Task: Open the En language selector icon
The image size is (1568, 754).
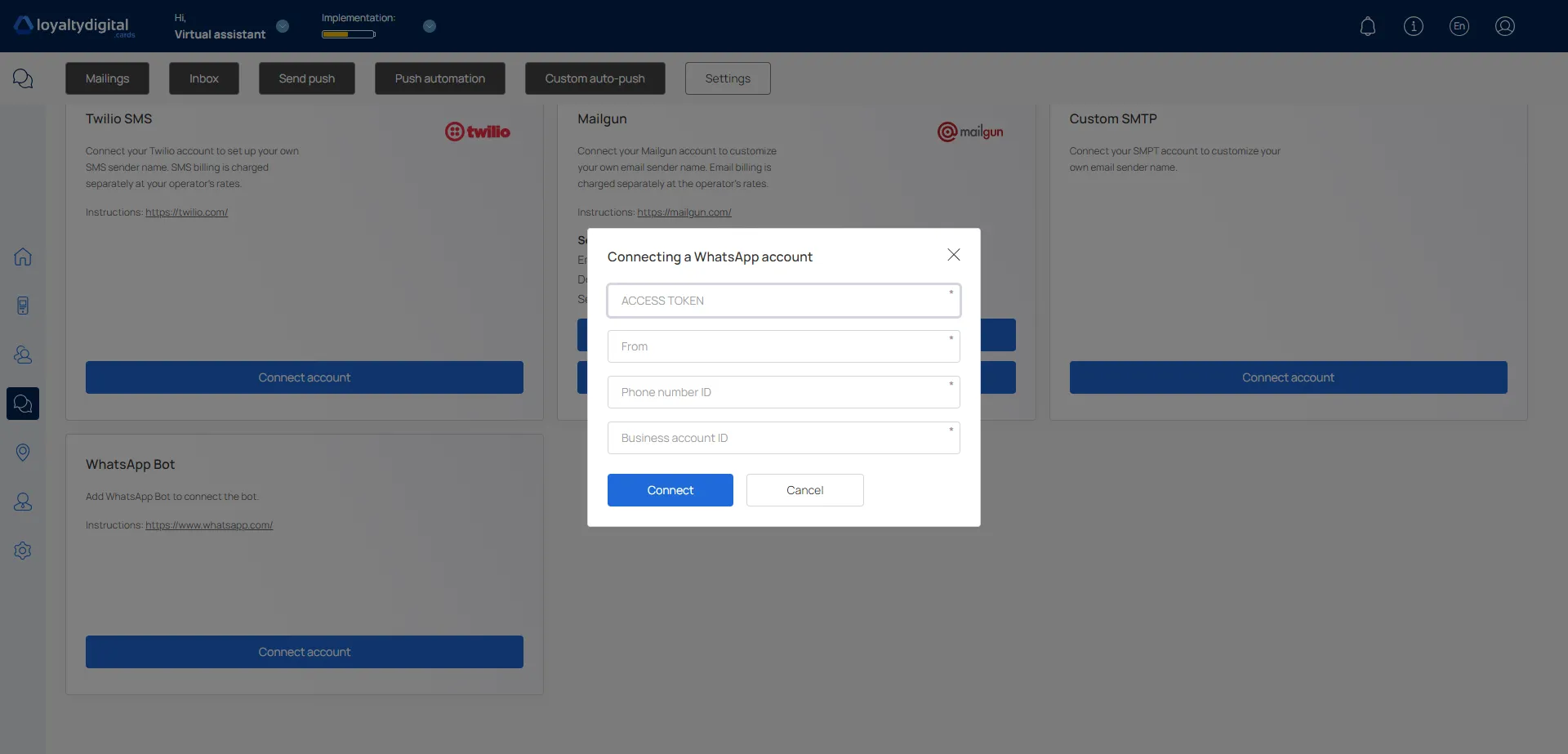Action: point(1459,26)
